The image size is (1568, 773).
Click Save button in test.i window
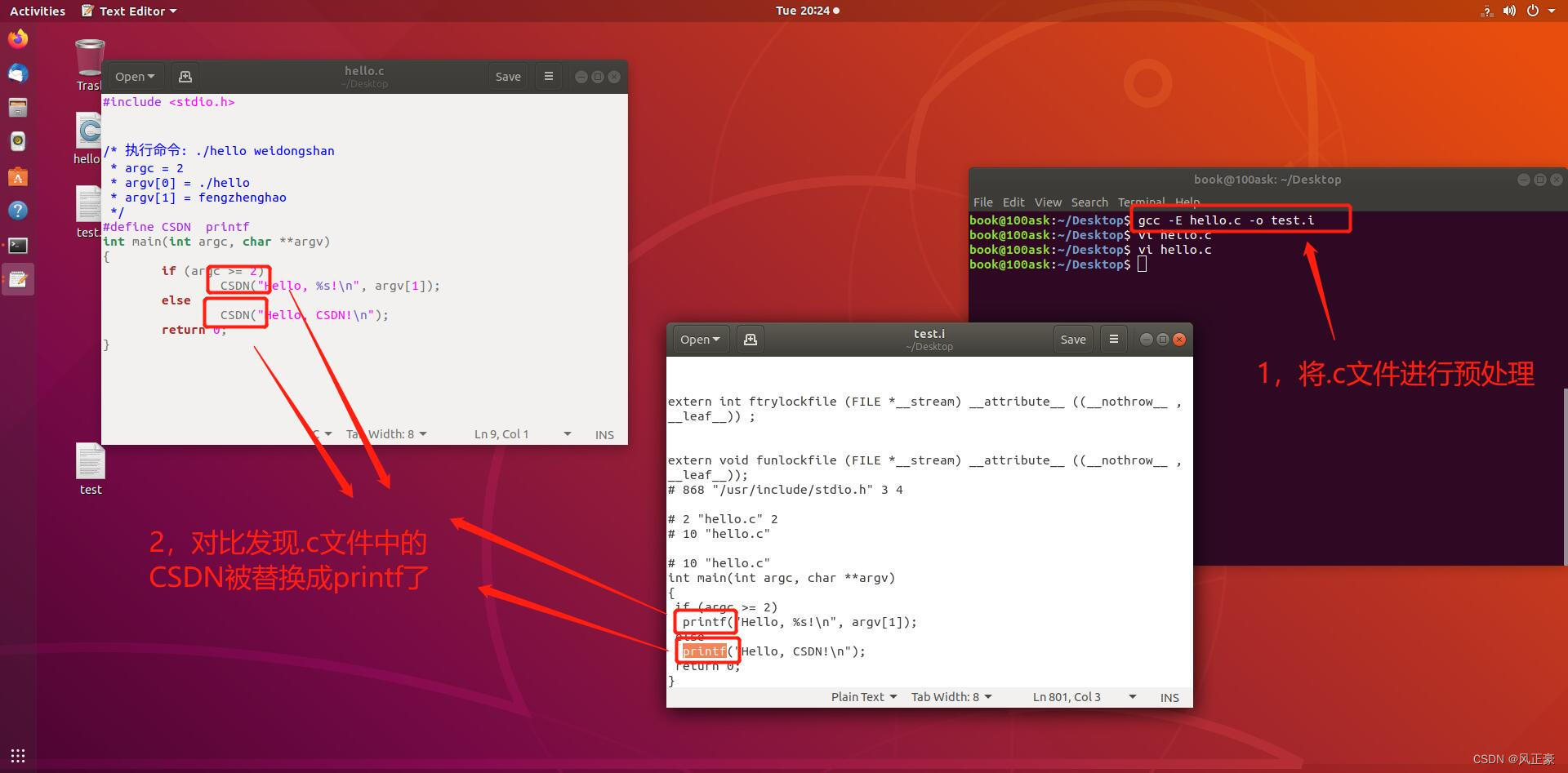point(1073,340)
